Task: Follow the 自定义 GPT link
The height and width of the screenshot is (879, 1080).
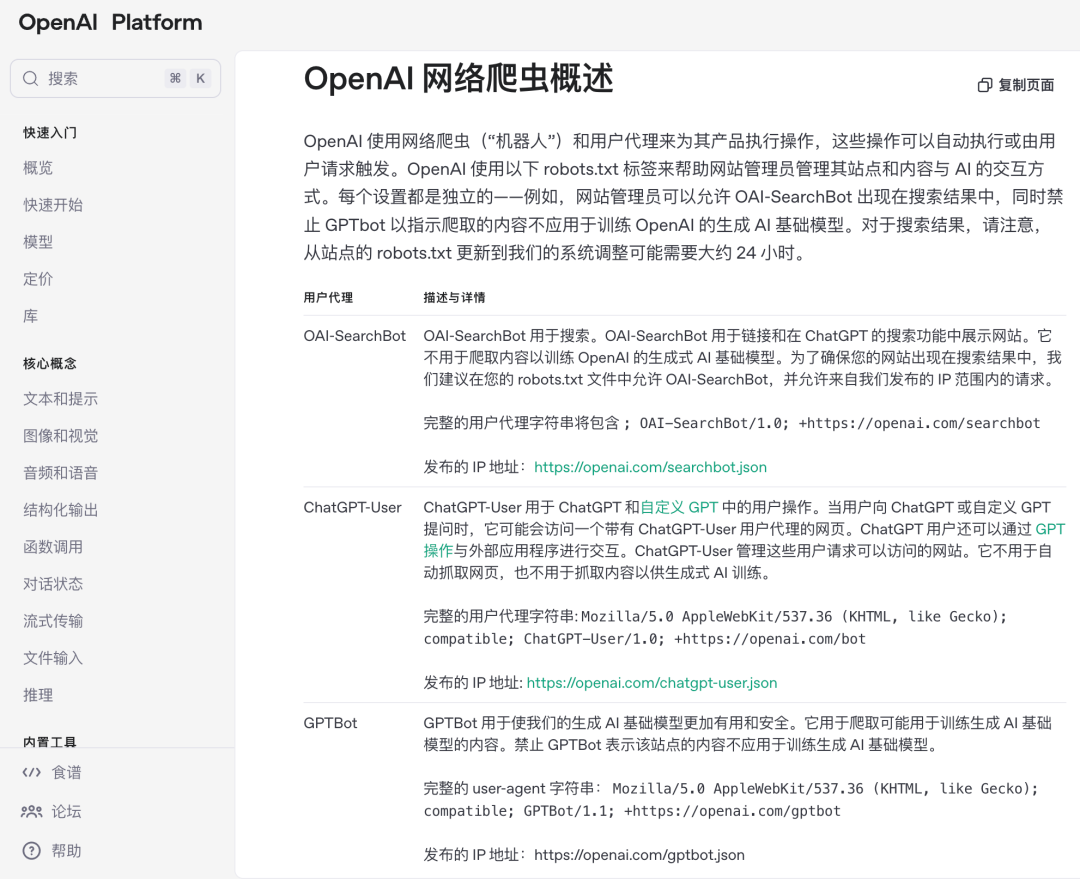Action: 679,508
